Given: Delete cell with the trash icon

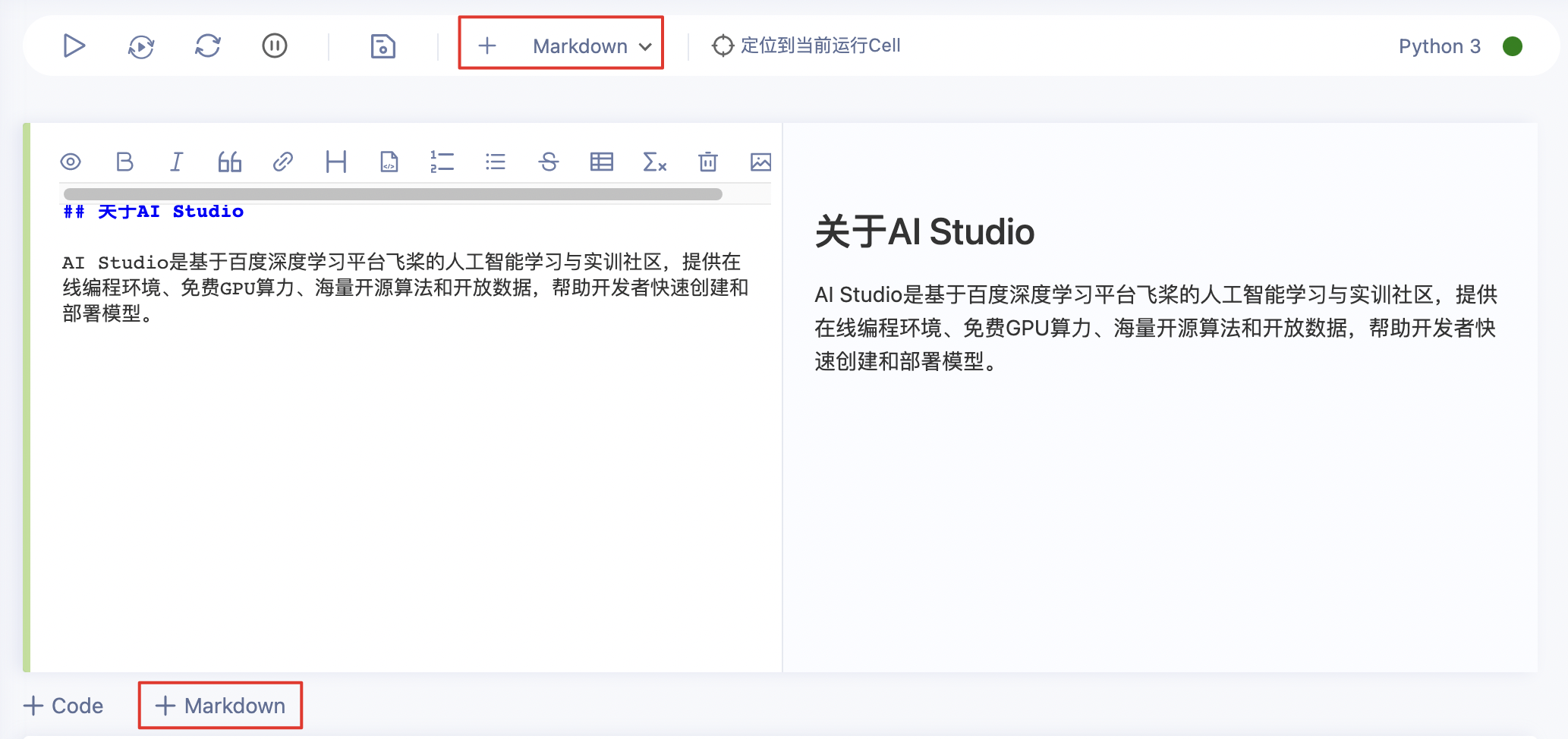Looking at the screenshot, I should [x=708, y=162].
